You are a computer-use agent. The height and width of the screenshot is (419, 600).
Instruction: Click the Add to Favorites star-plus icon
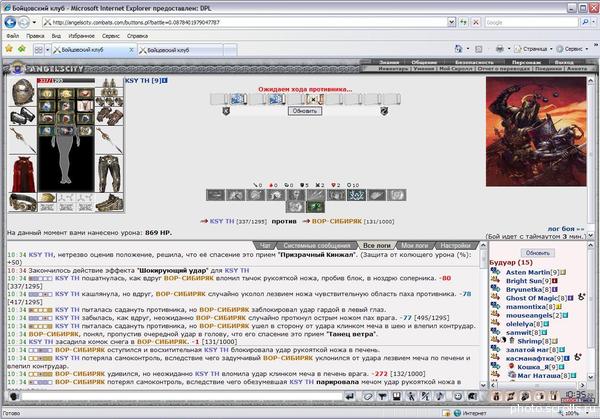22,49
